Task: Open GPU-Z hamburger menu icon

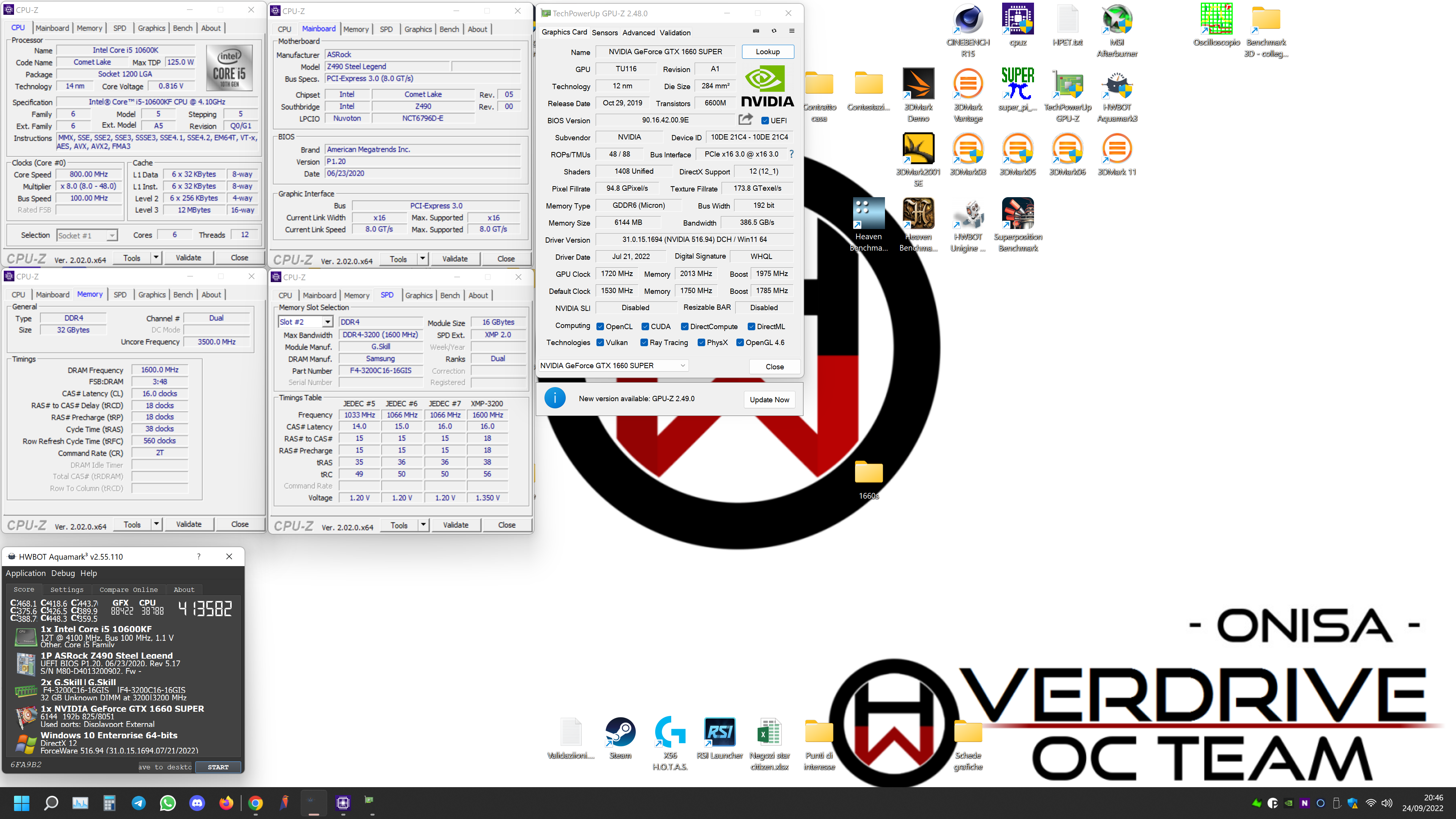Action: [x=791, y=31]
